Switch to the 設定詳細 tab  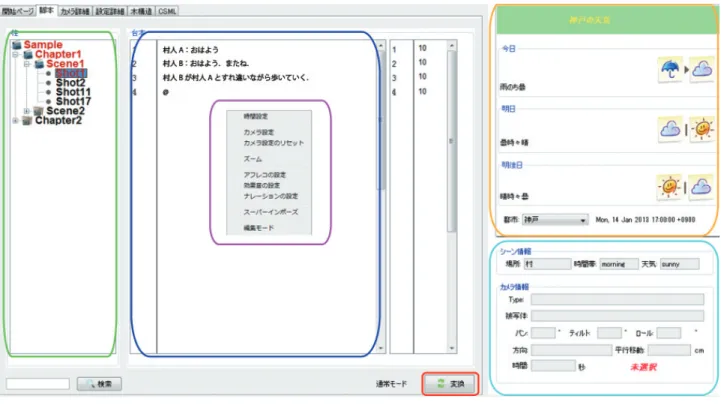pos(110,11)
